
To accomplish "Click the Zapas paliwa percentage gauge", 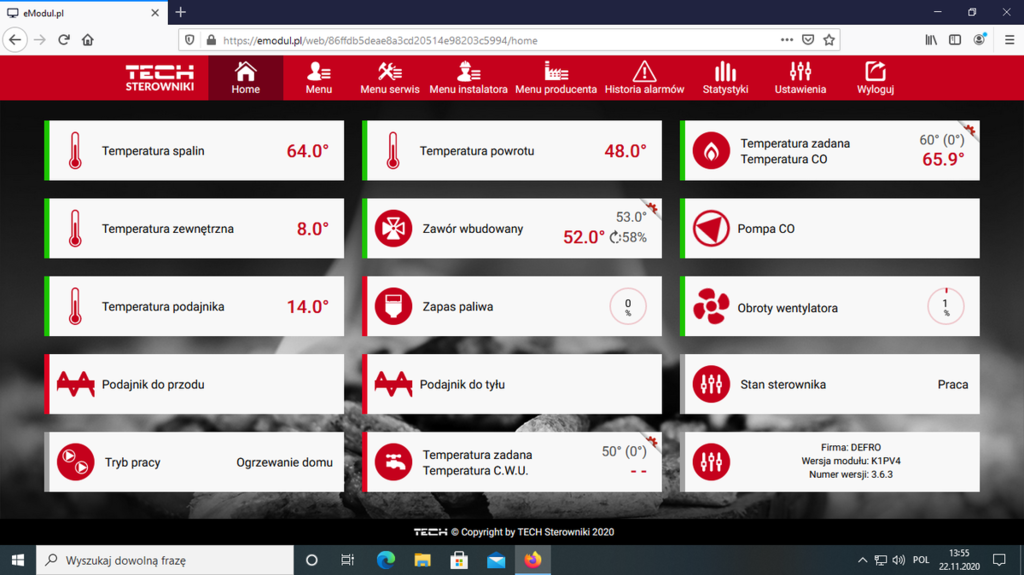I will coord(628,307).
